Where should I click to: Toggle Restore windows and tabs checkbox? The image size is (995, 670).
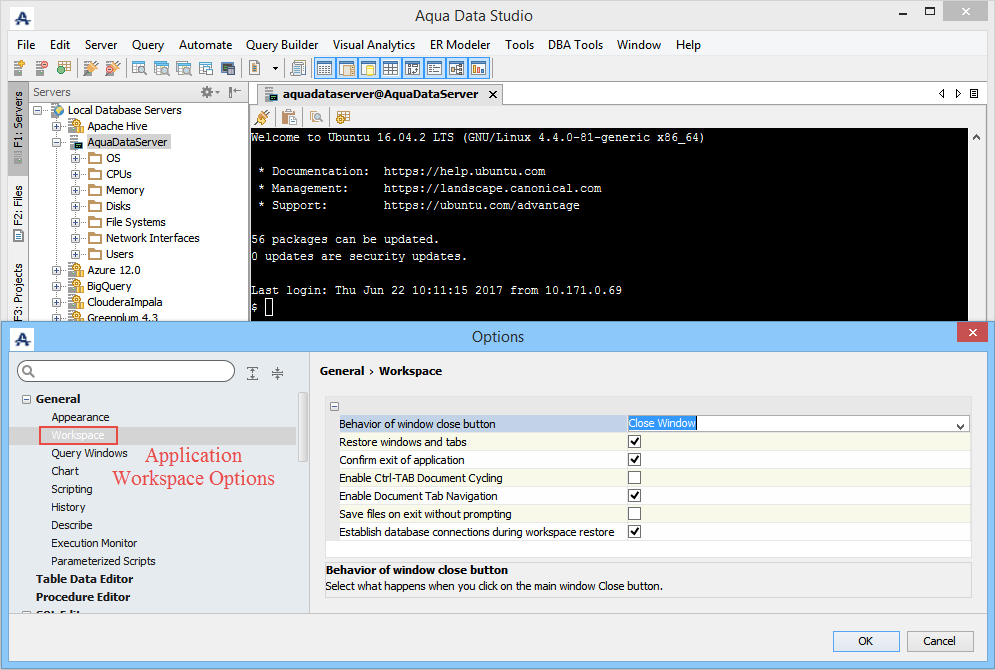(634, 442)
